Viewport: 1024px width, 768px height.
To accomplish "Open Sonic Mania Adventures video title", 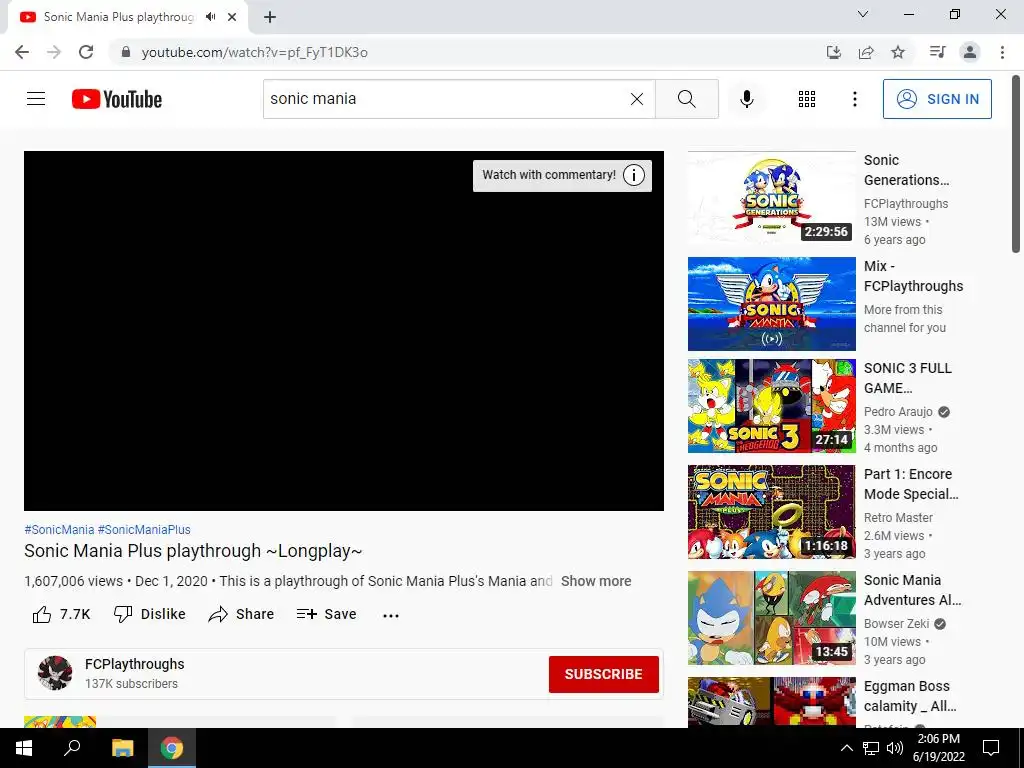I will point(912,590).
